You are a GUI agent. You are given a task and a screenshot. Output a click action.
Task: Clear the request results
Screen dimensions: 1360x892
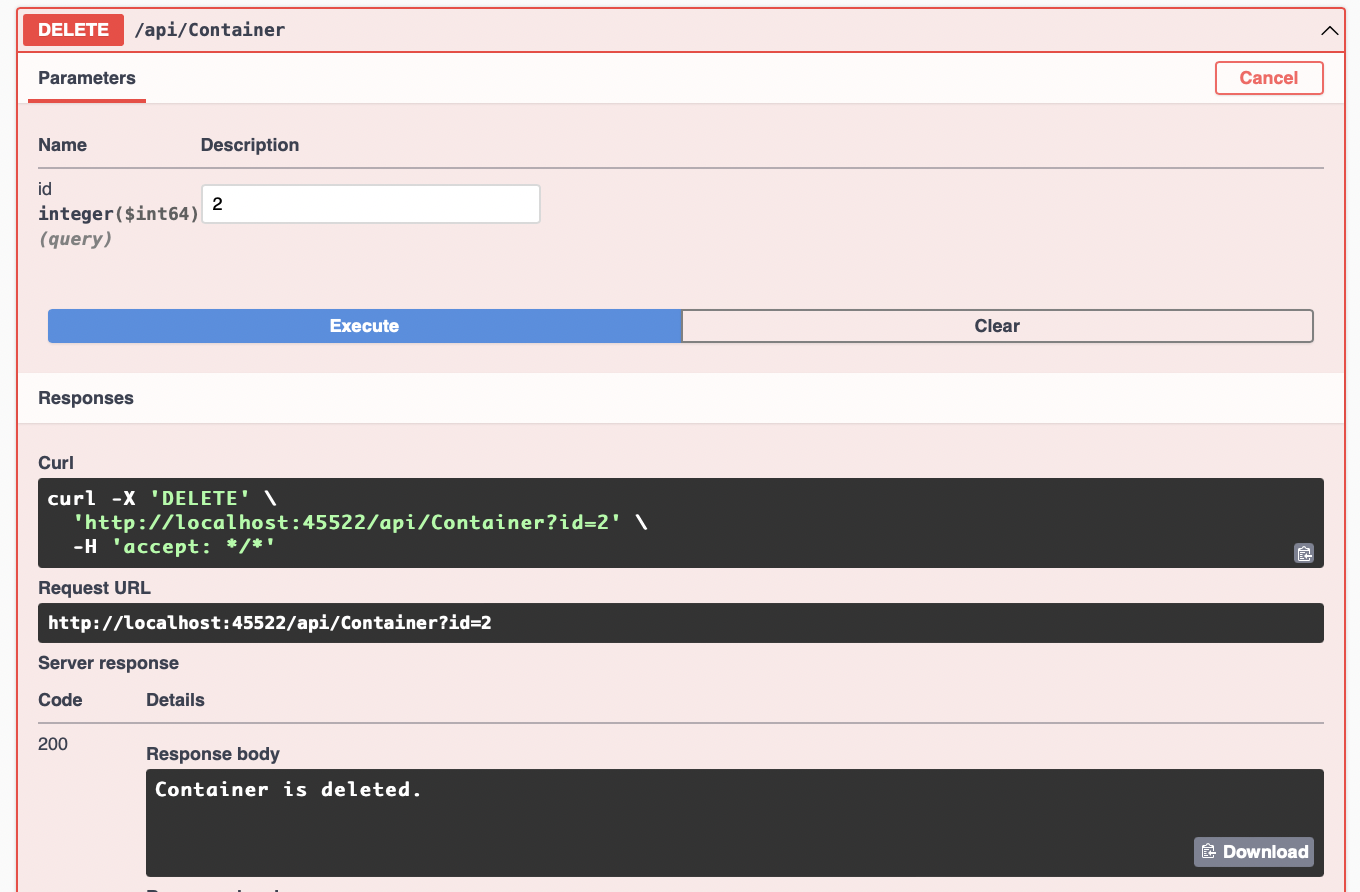click(997, 325)
